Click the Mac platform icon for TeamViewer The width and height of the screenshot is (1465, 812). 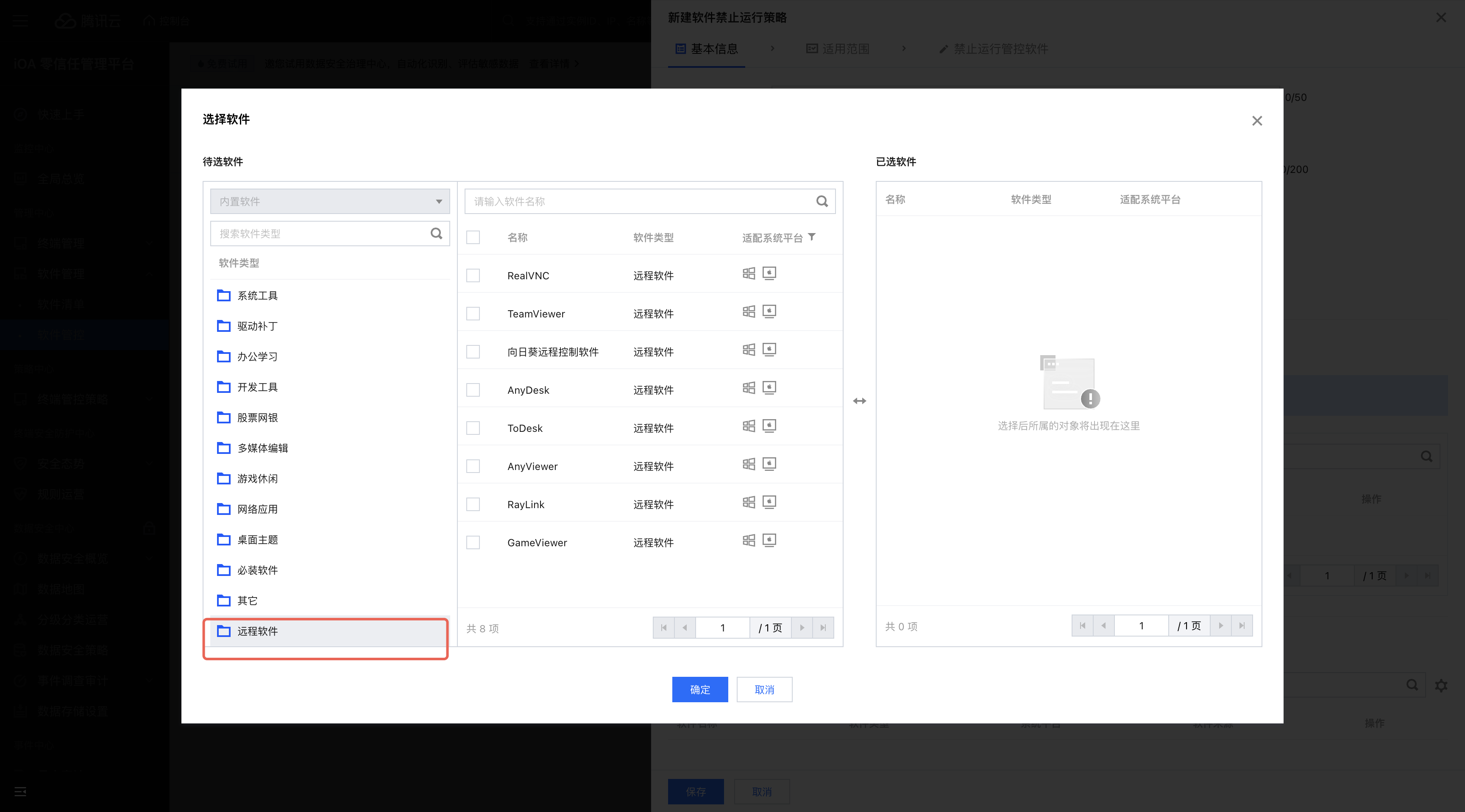pyautogui.click(x=769, y=311)
